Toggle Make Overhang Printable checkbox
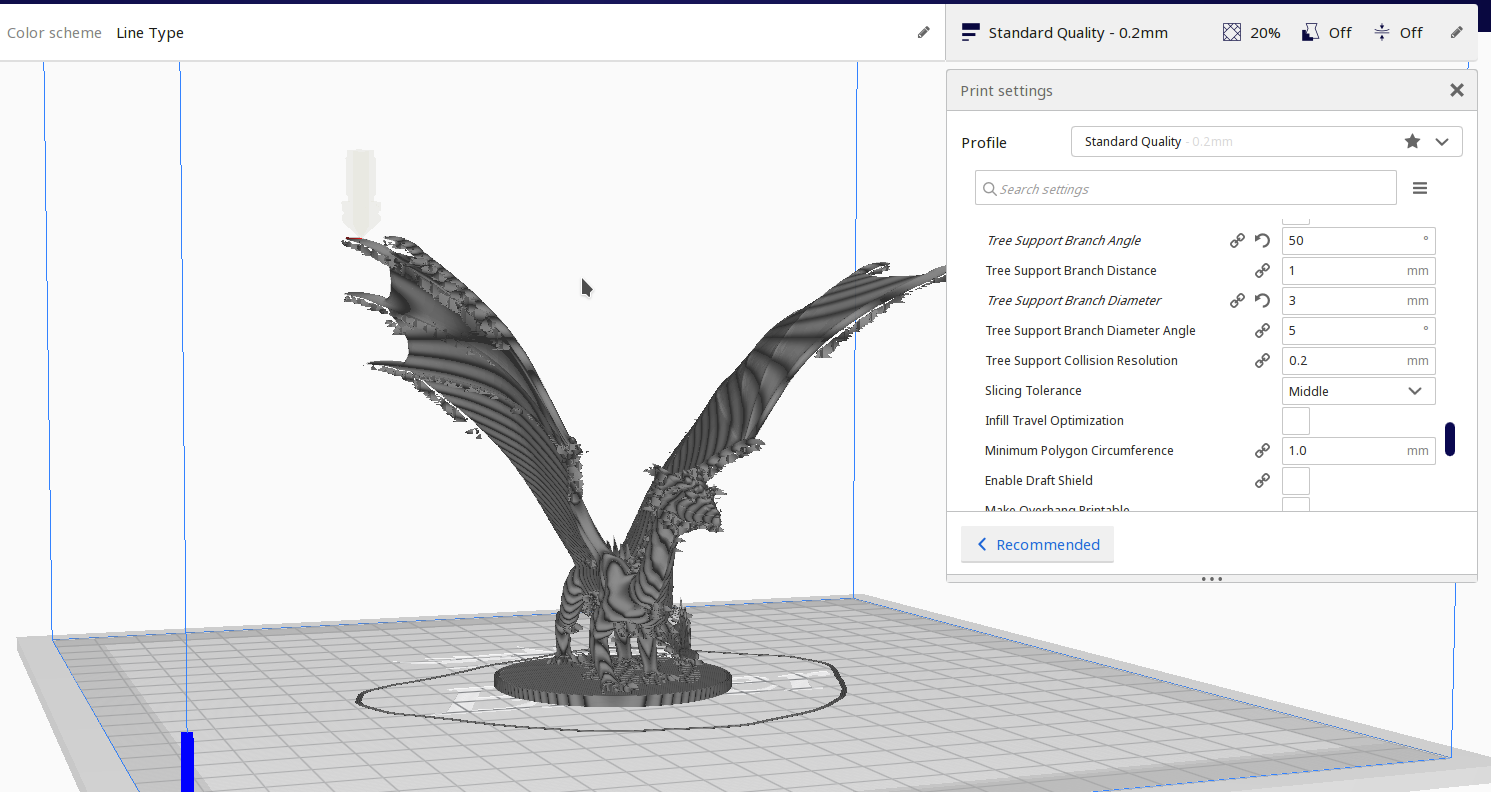The image size is (1491, 792). pyautogui.click(x=1296, y=505)
